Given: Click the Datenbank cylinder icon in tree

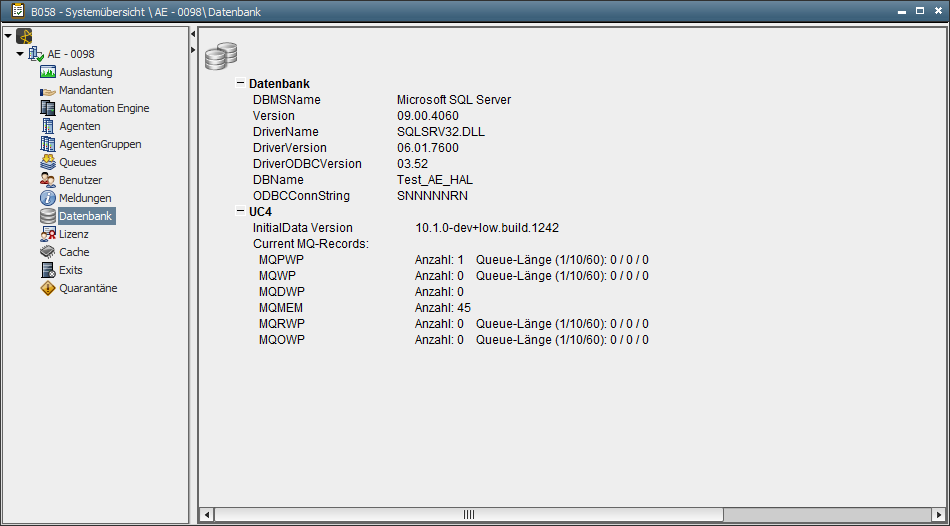Looking at the screenshot, I should (48, 216).
